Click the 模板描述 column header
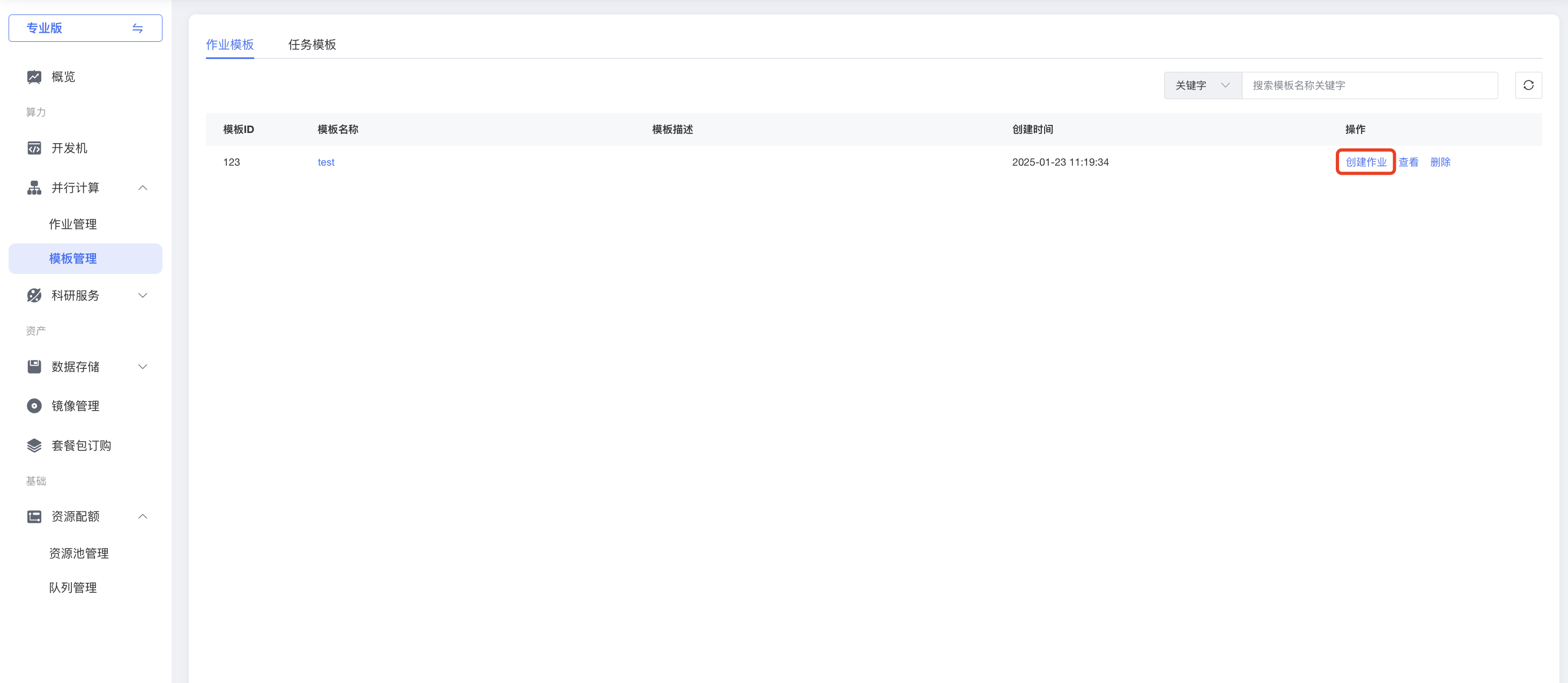The width and height of the screenshot is (1568, 683). click(x=672, y=129)
